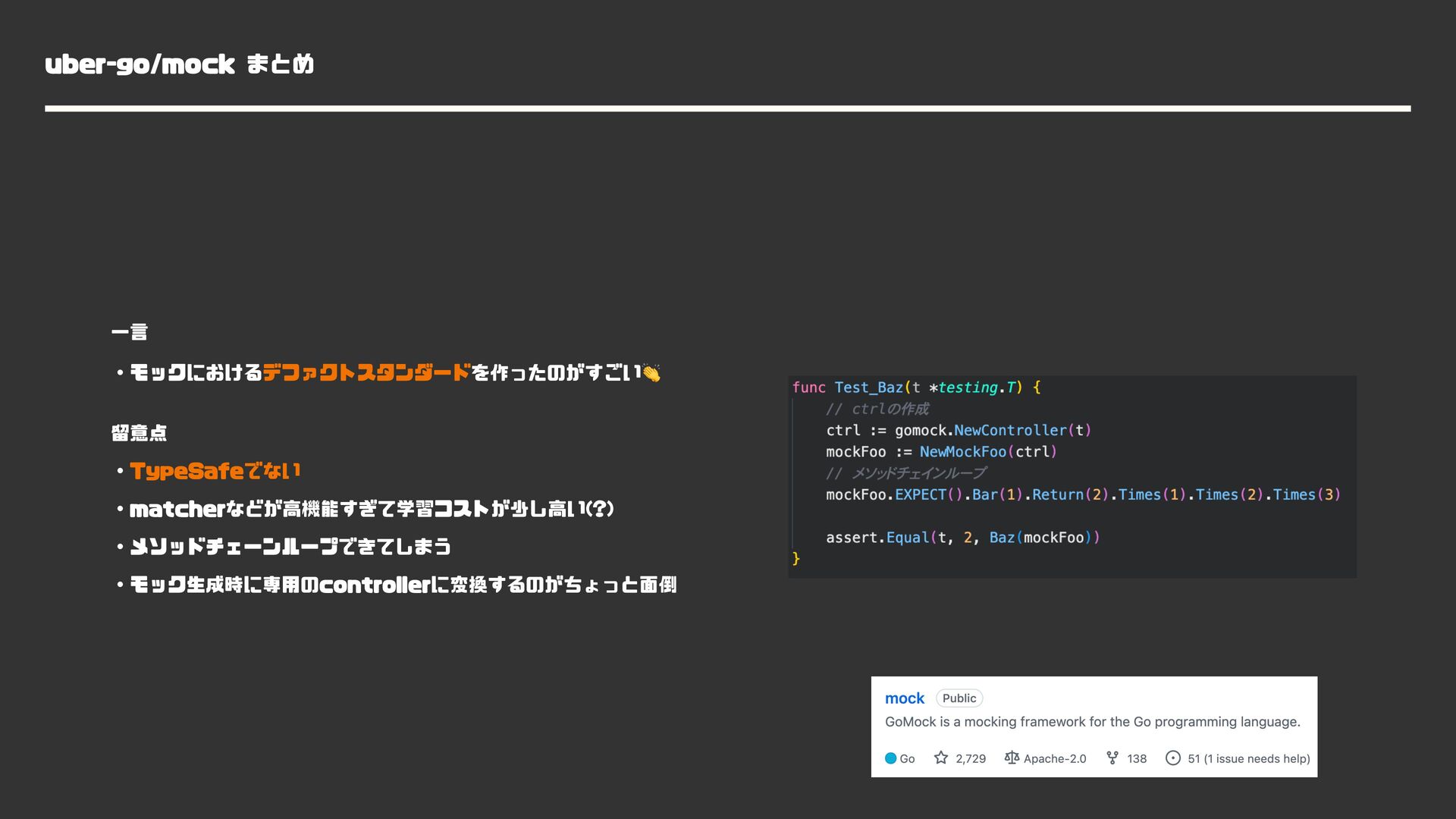Screen dimensions: 1456x819
Task: Click NewMockFoo(ctrl) in the code
Action: coord(988,452)
